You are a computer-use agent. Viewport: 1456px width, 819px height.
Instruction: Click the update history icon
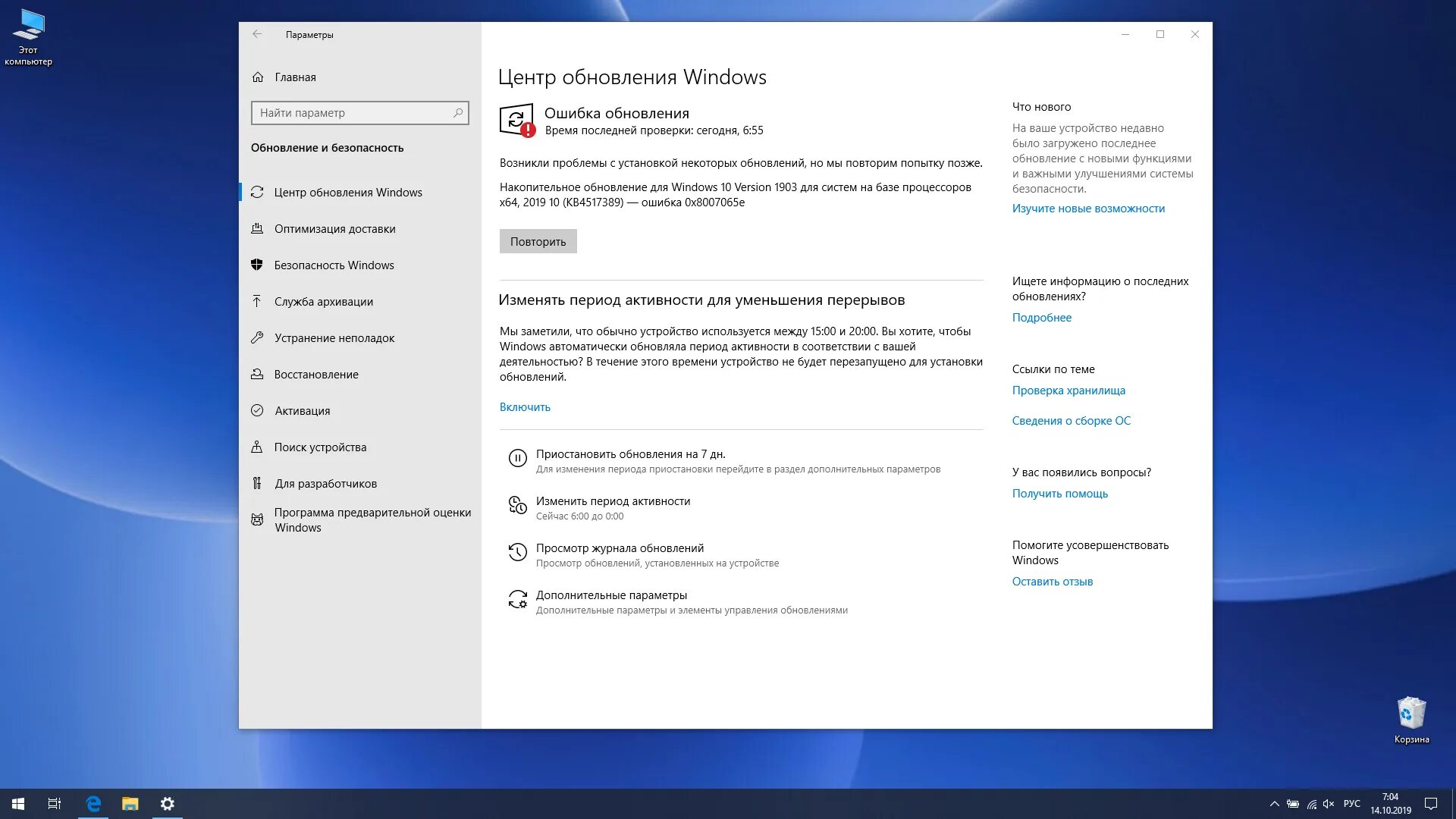pyautogui.click(x=517, y=552)
